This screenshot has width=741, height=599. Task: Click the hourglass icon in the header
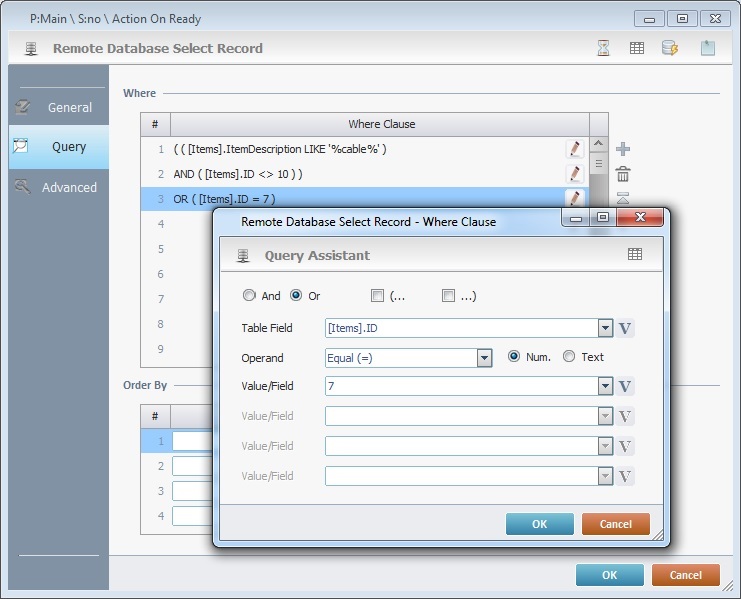[603, 48]
